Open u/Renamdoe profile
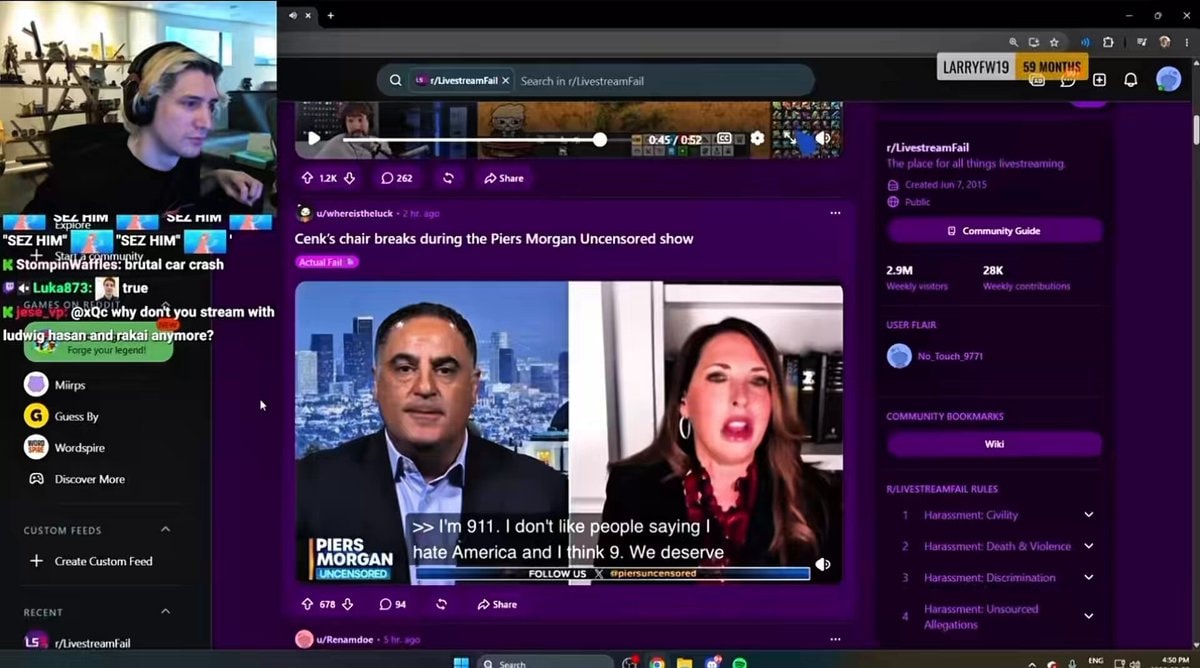Image resolution: width=1200 pixels, height=668 pixels. (x=343, y=639)
